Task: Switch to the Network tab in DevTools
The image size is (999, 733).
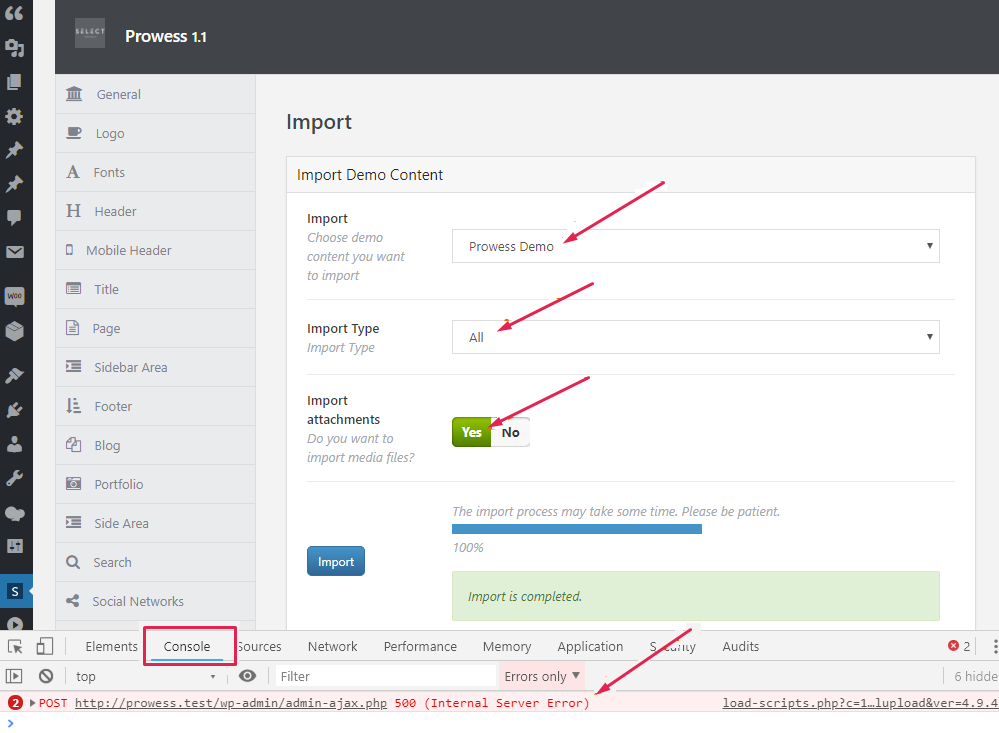Action: click(x=332, y=647)
